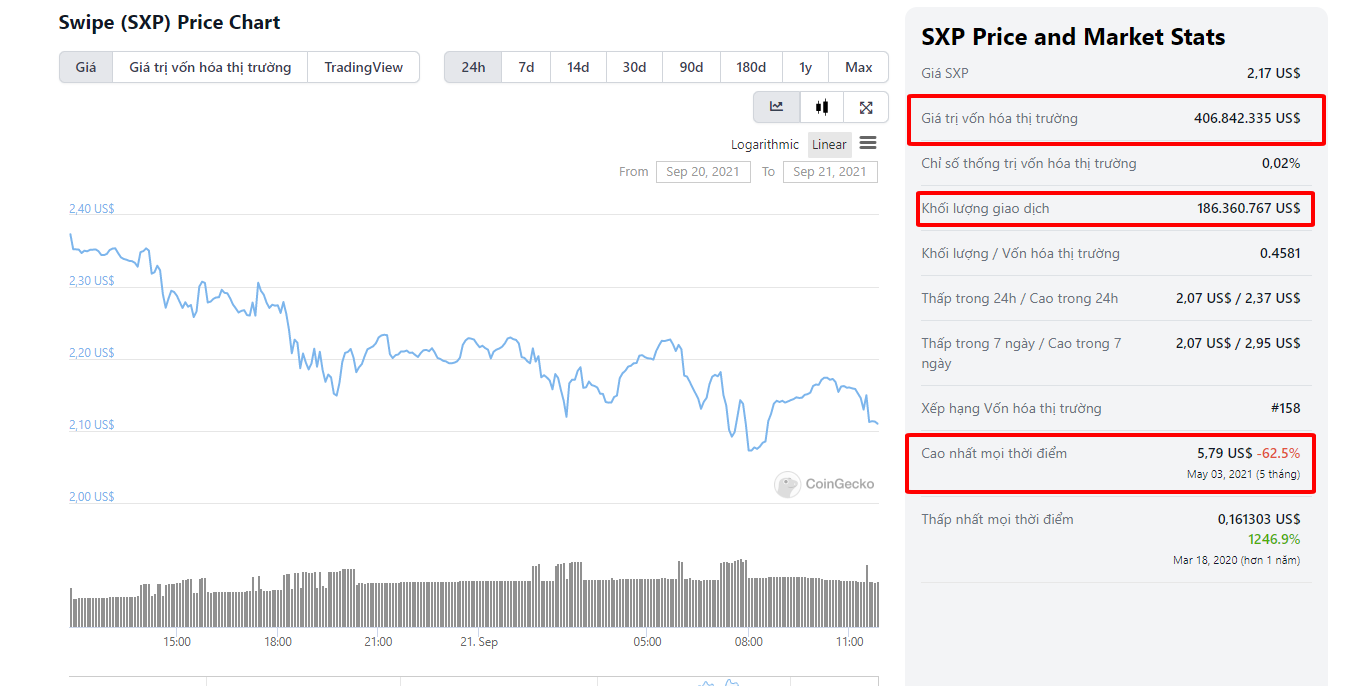
Task: Click volume value 186.360.767 US$
Action: click(x=1249, y=208)
